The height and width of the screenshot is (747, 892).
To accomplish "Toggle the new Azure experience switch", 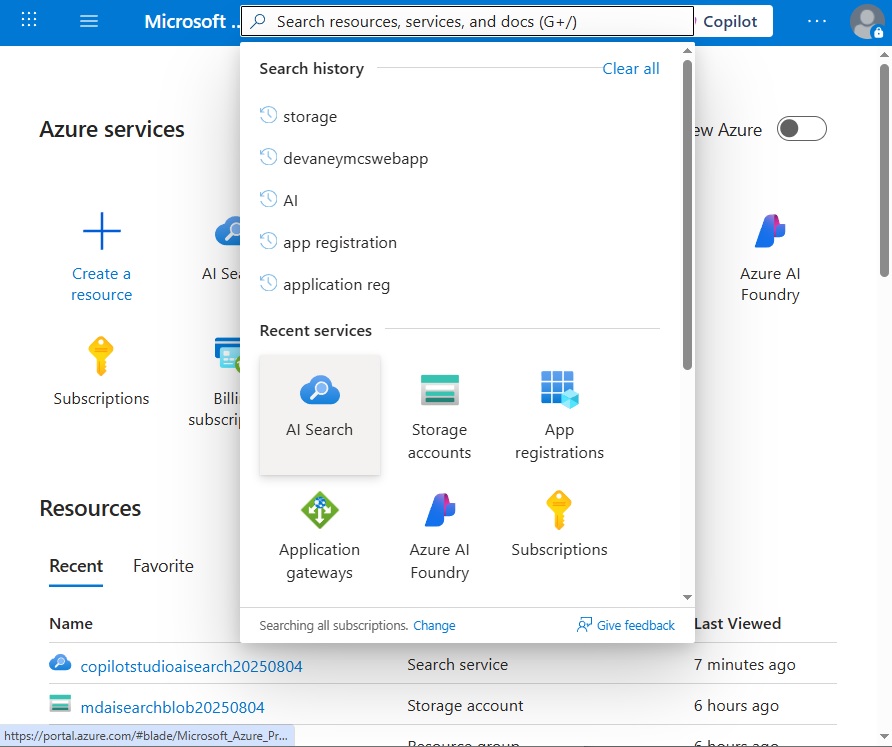I will (802, 129).
